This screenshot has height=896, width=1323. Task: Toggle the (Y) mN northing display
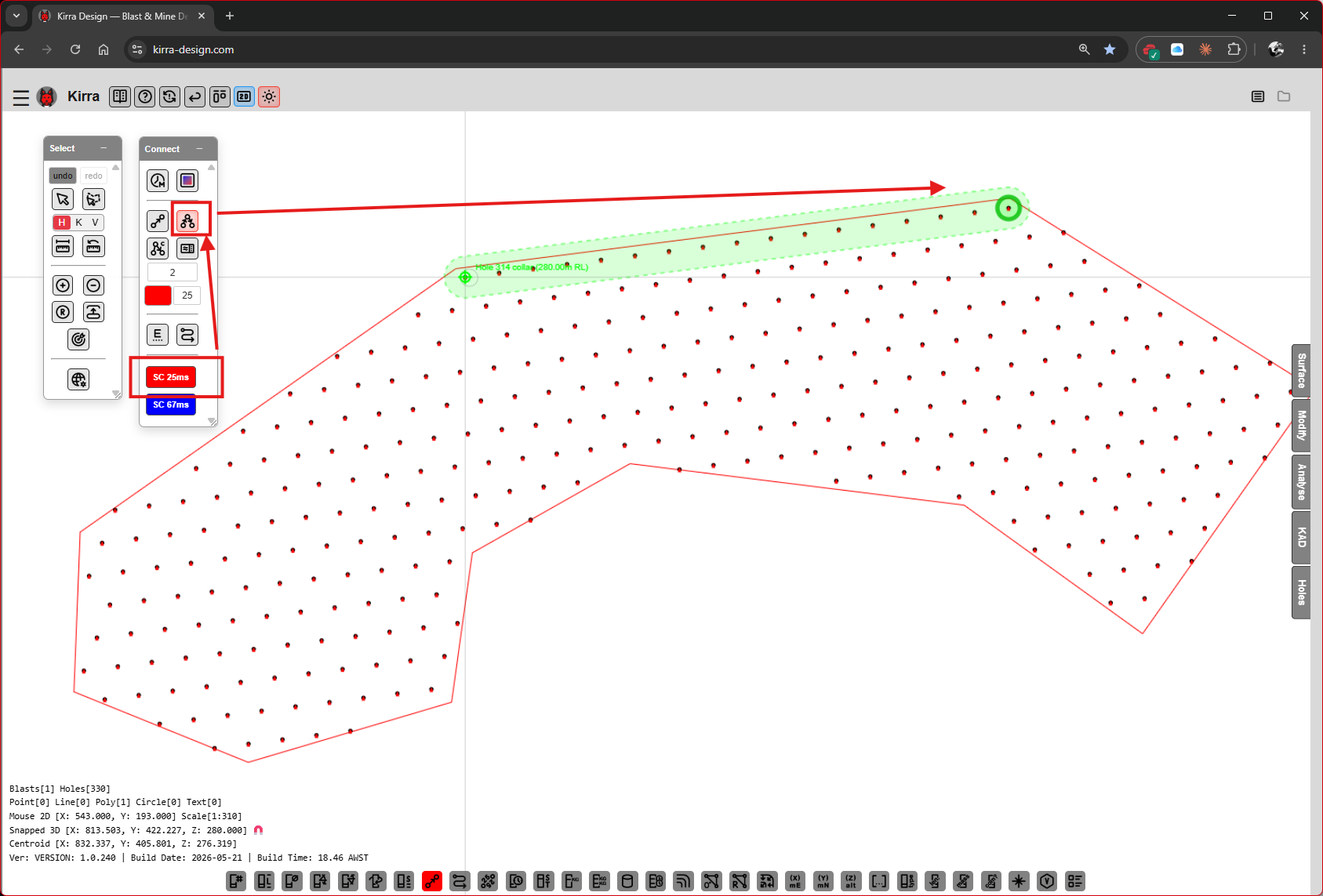[x=823, y=881]
